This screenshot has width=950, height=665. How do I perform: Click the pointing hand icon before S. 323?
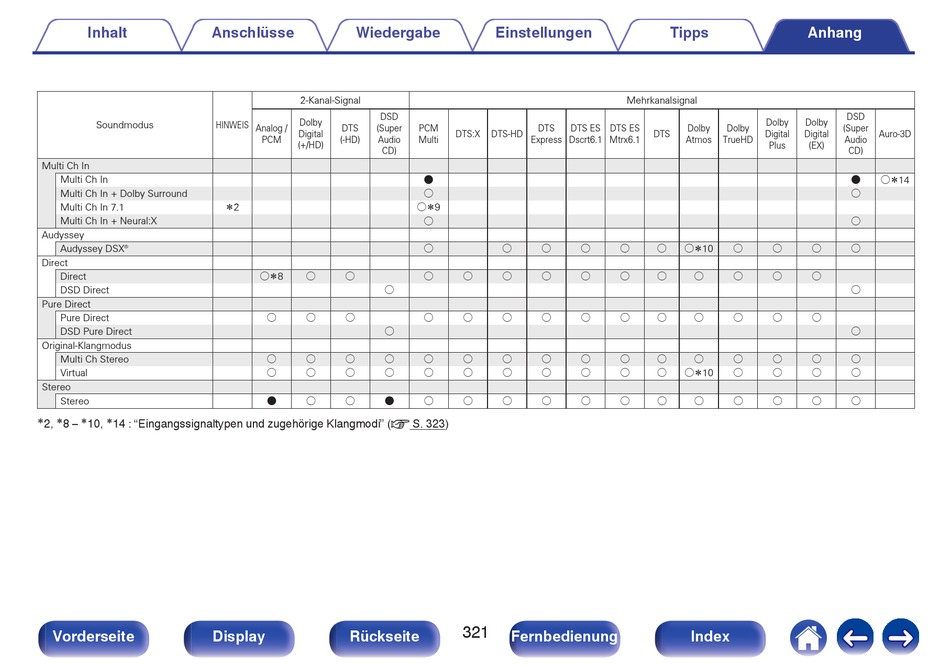tap(400, 424)
